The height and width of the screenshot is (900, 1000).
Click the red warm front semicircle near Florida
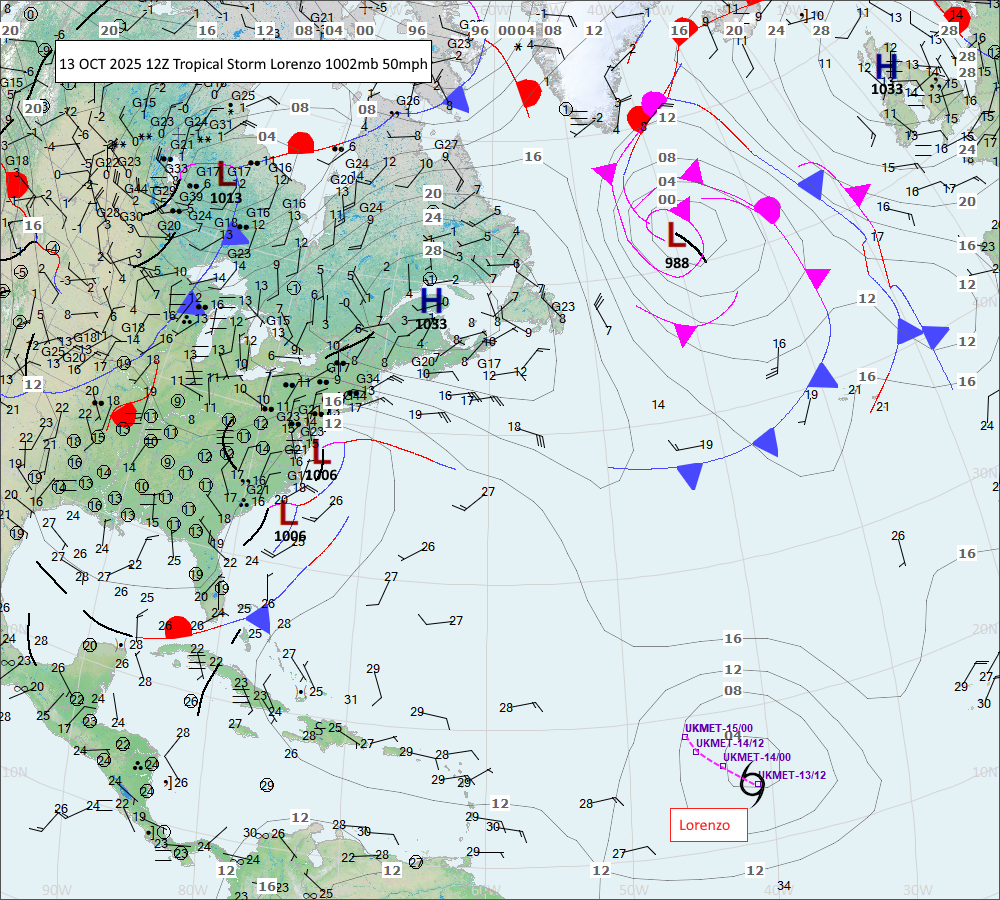pyautogui.click(x=177, y=627)
